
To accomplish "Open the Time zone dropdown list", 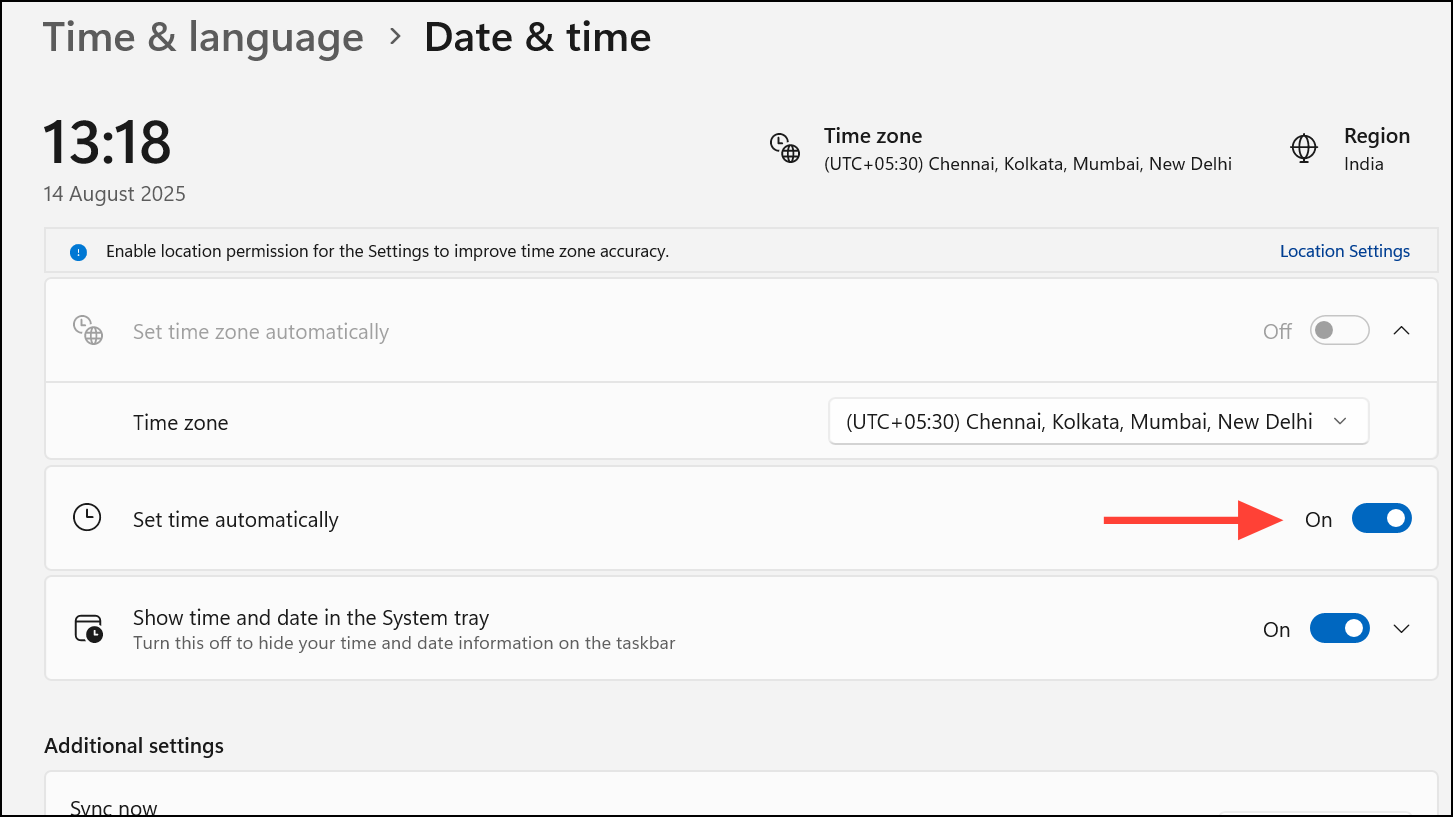I will pos(1098,422).
